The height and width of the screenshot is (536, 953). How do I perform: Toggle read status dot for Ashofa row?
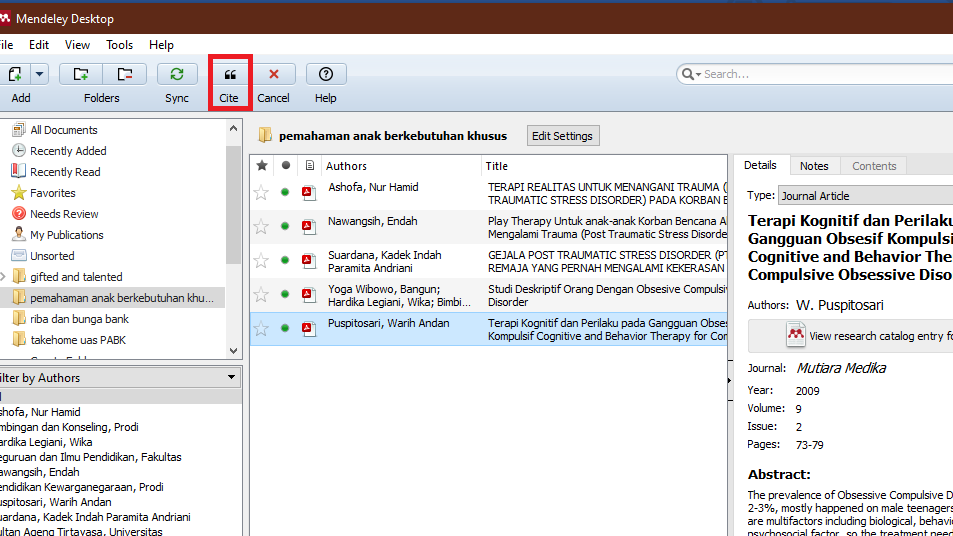click(x=285, y=192)
